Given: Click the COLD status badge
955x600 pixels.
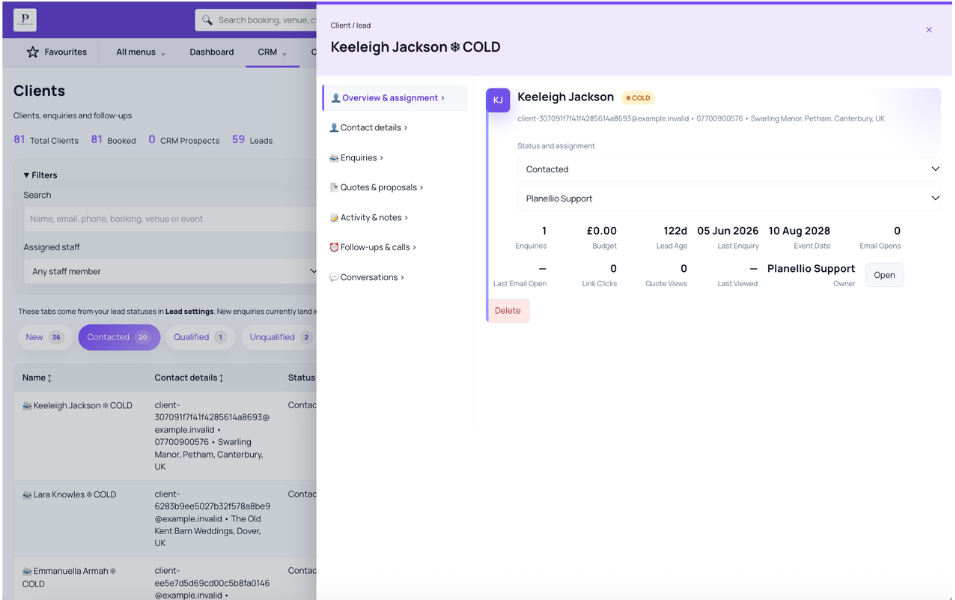Looking at the screenshot, I should 638,97.
